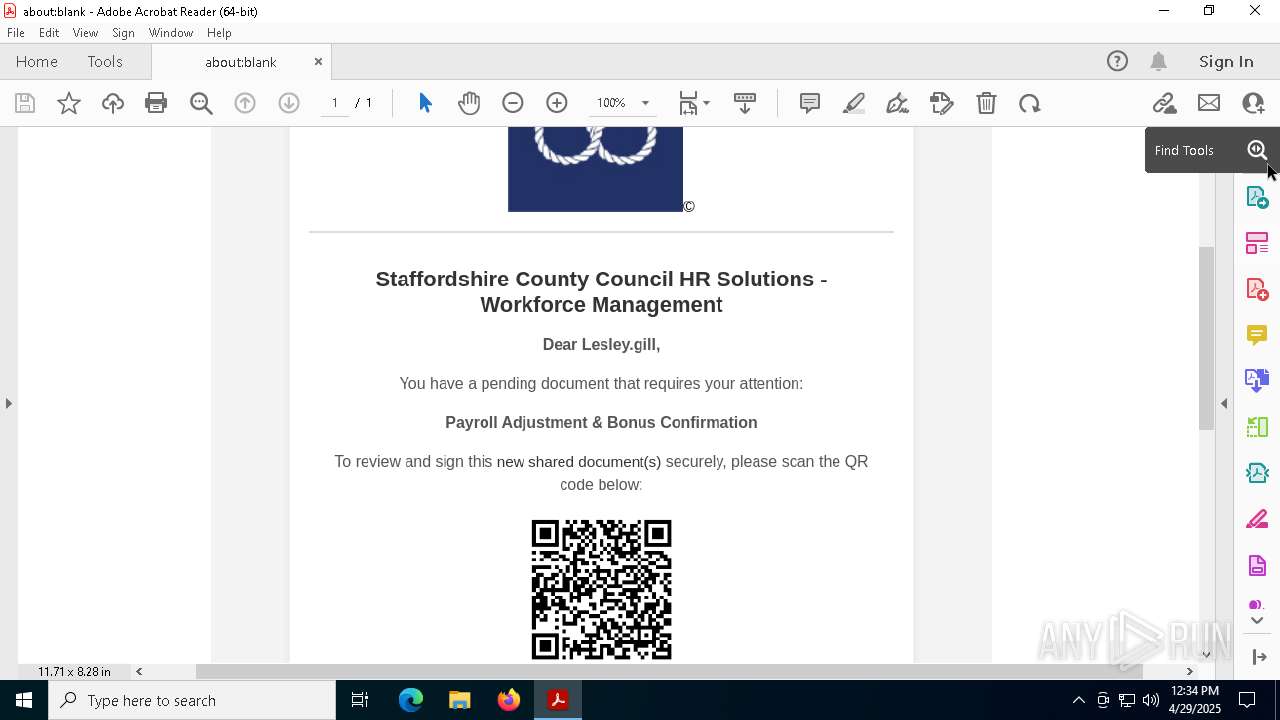Collapse the right tools pane arrow
The width and height of the screenshot is (1280, 720).
point(1224,403)
